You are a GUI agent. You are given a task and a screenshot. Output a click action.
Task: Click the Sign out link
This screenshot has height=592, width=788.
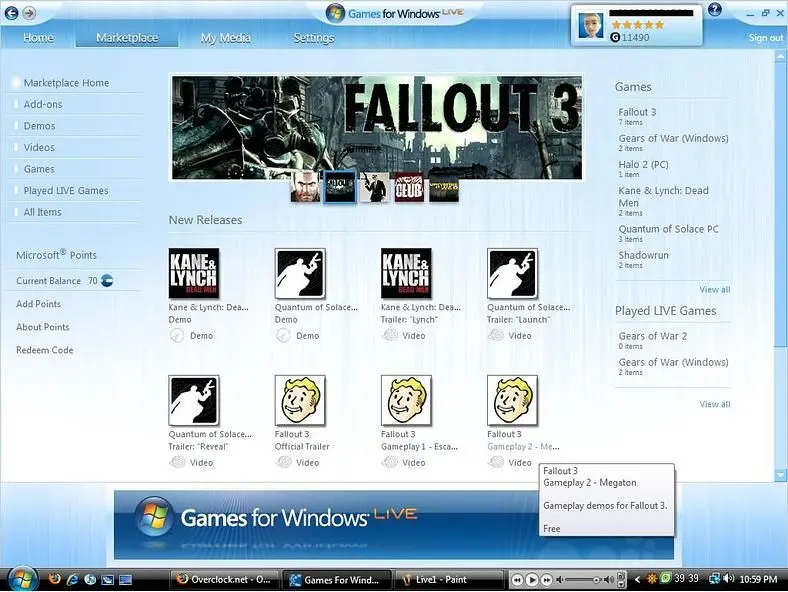click(x=766, y=38)
